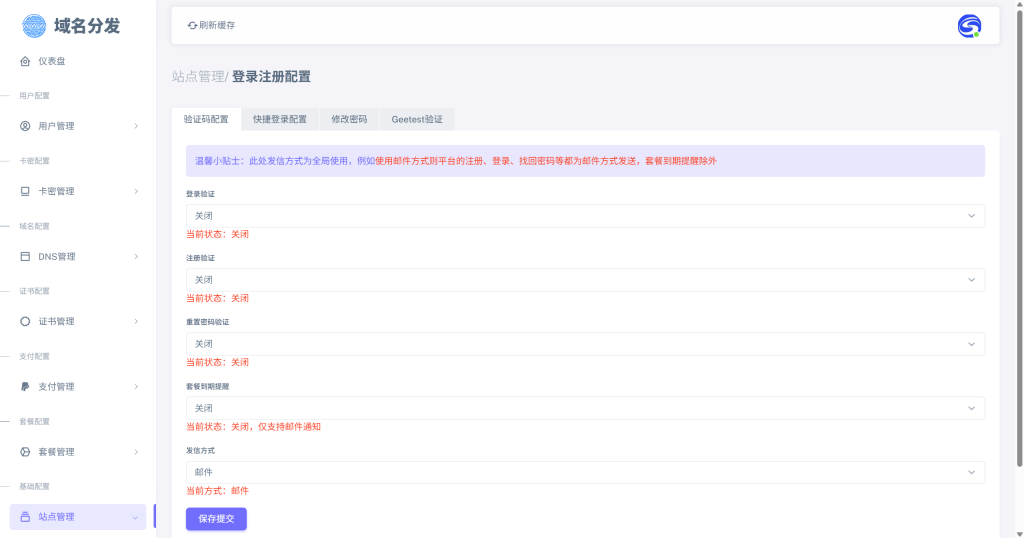Click the scrollbar down arrow
Image resolution: width=1024 pixels, height=538 pixels.
1019,534
